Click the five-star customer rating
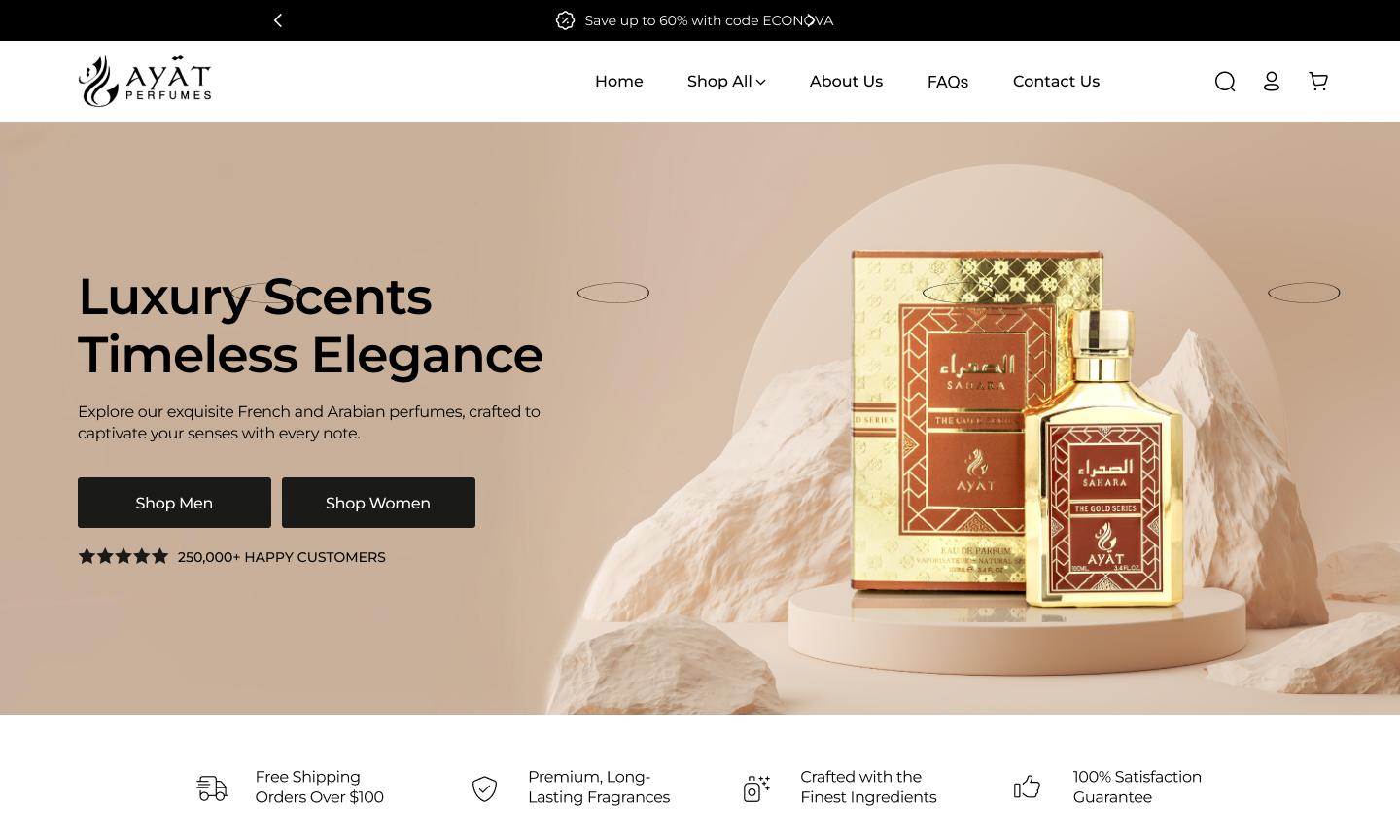The width and height of the screenshot is (1400, 840). point(123,557)
